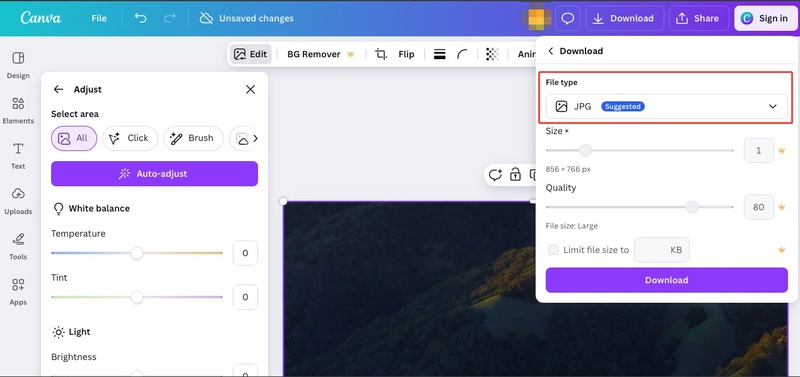This screenshot has width=800, height=377.
Task: Click the corner rounding icon
Action: [x=462, y=54]
